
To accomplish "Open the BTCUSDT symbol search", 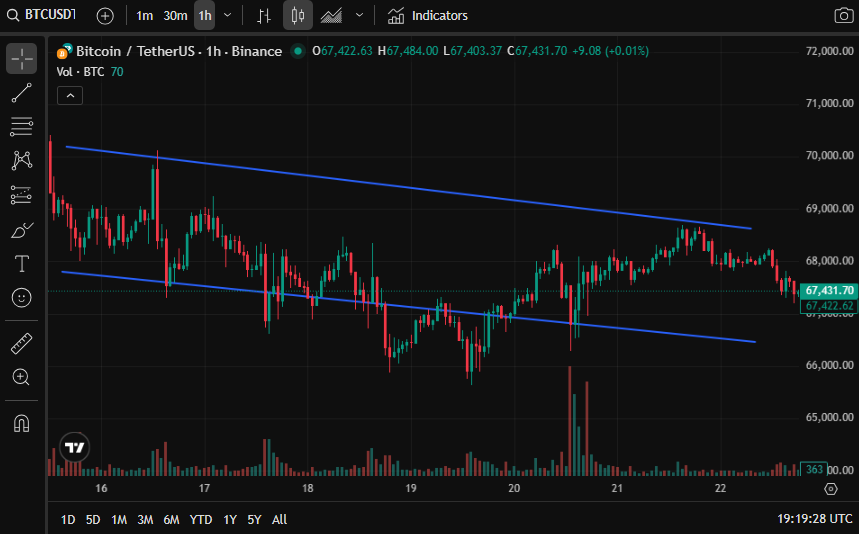I will coord(42,15).
